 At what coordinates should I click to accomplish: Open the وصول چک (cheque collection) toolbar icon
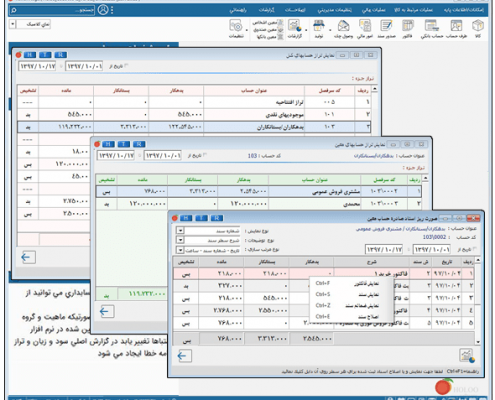(x=343, y=29)
